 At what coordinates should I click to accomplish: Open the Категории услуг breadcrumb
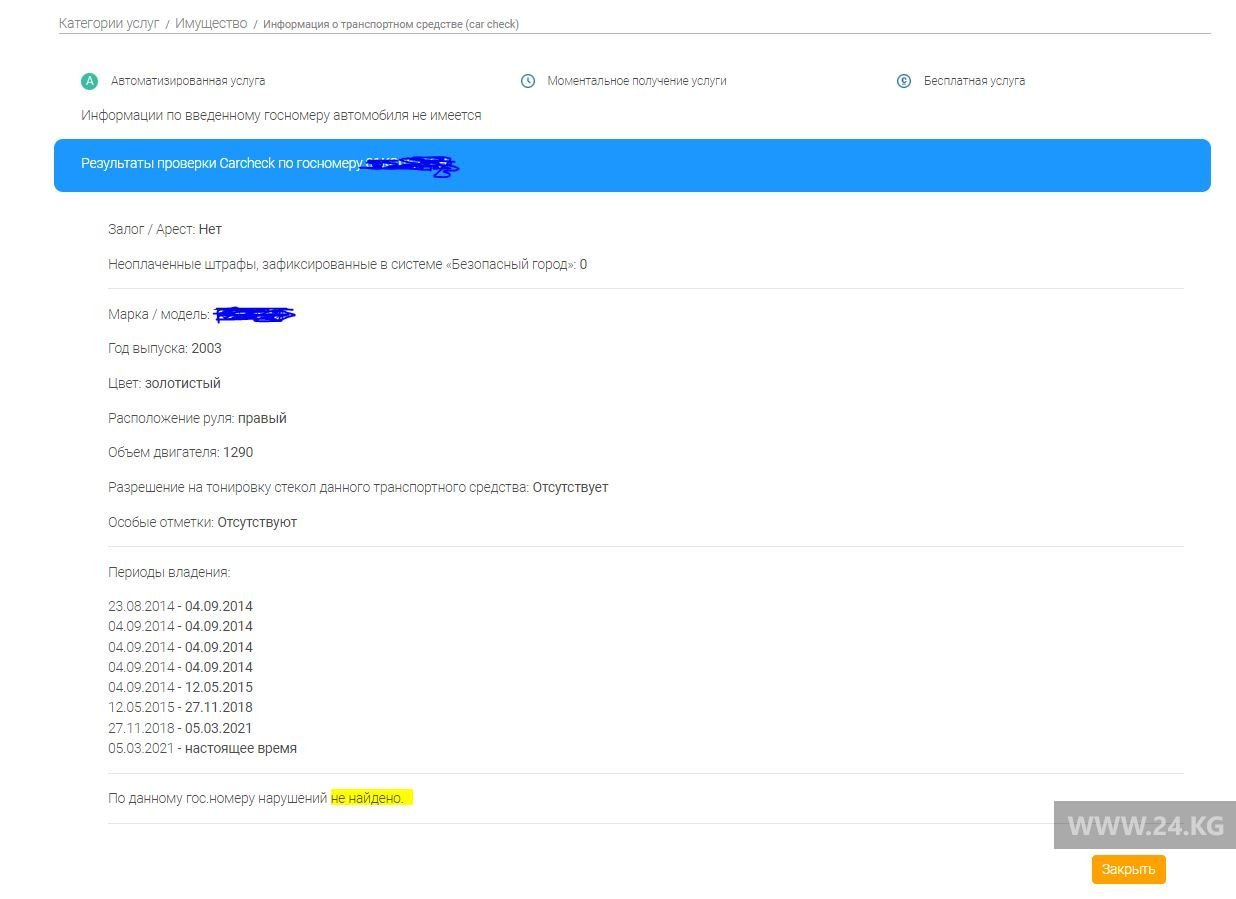pos(109,23)
